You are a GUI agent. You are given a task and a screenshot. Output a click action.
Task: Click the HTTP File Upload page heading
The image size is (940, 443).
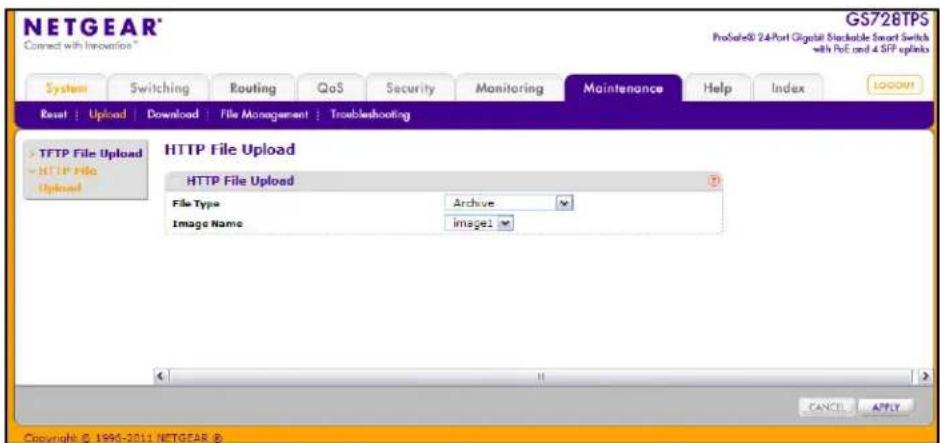coord(230,150)
